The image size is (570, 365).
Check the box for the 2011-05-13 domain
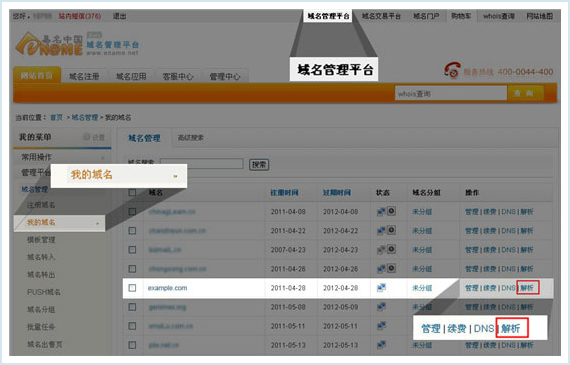point(132,345)
